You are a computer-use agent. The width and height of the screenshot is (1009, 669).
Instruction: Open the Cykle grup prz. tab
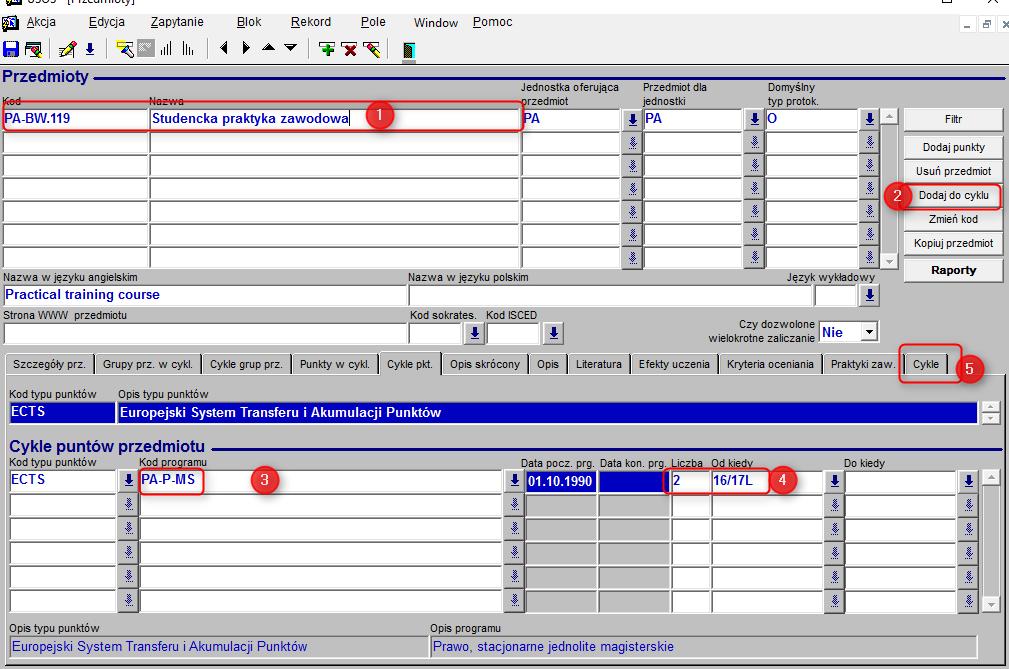point(246,364)
